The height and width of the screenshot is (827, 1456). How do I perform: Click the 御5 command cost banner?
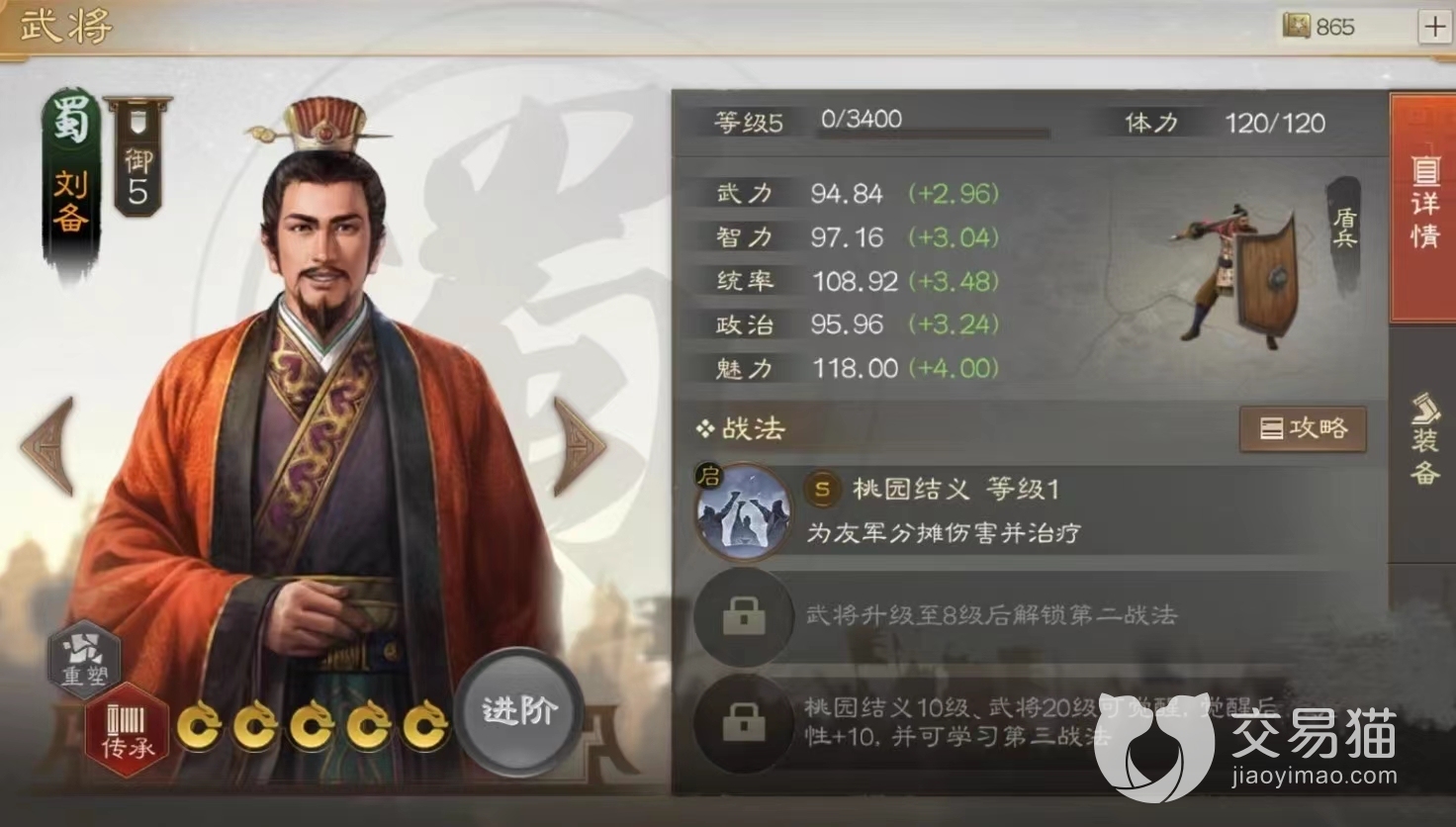point(137,156)
